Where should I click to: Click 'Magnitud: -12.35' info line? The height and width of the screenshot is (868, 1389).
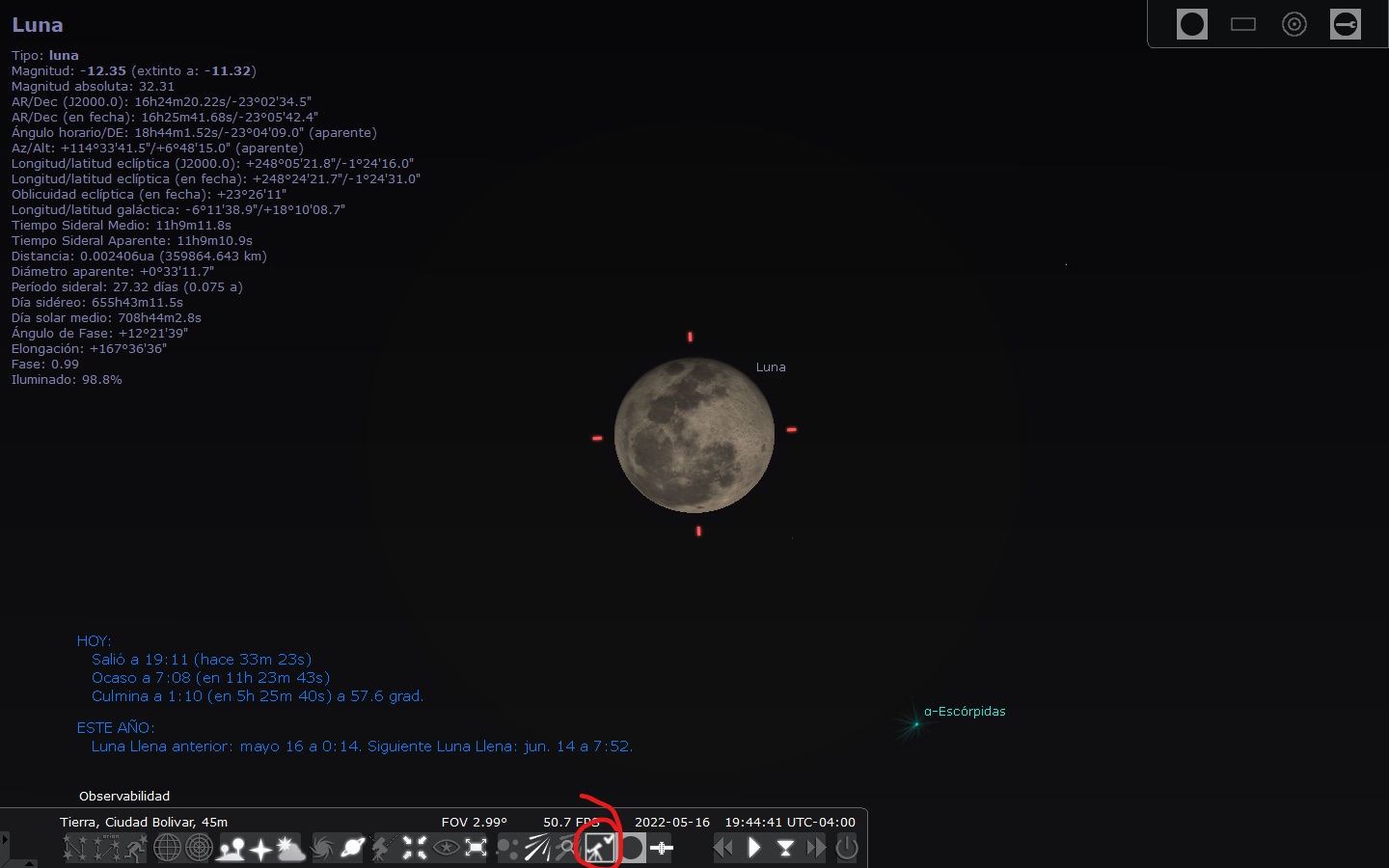click(x=134, y=70)
